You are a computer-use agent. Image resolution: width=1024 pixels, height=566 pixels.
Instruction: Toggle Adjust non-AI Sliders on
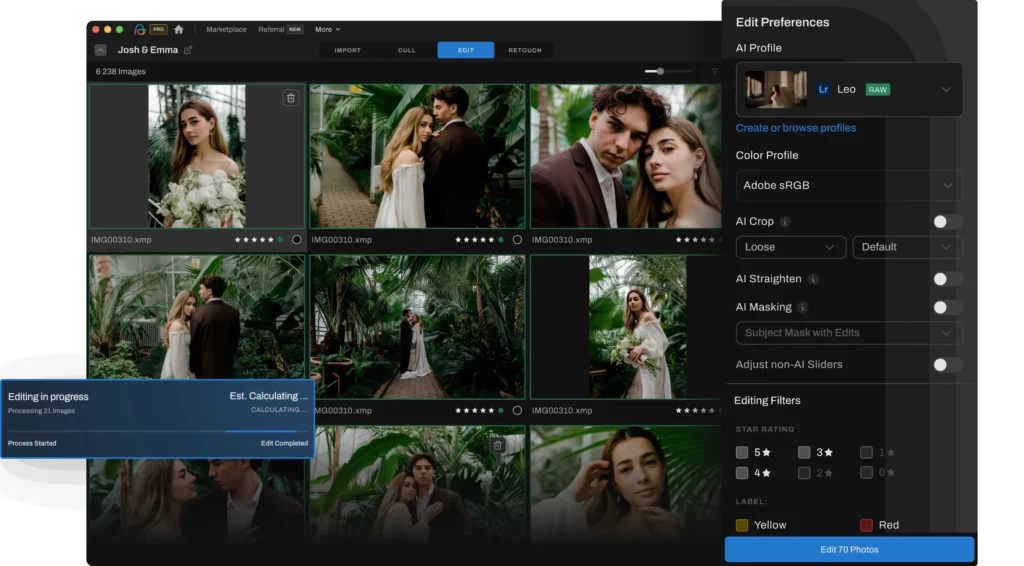(x=947, y=365)
